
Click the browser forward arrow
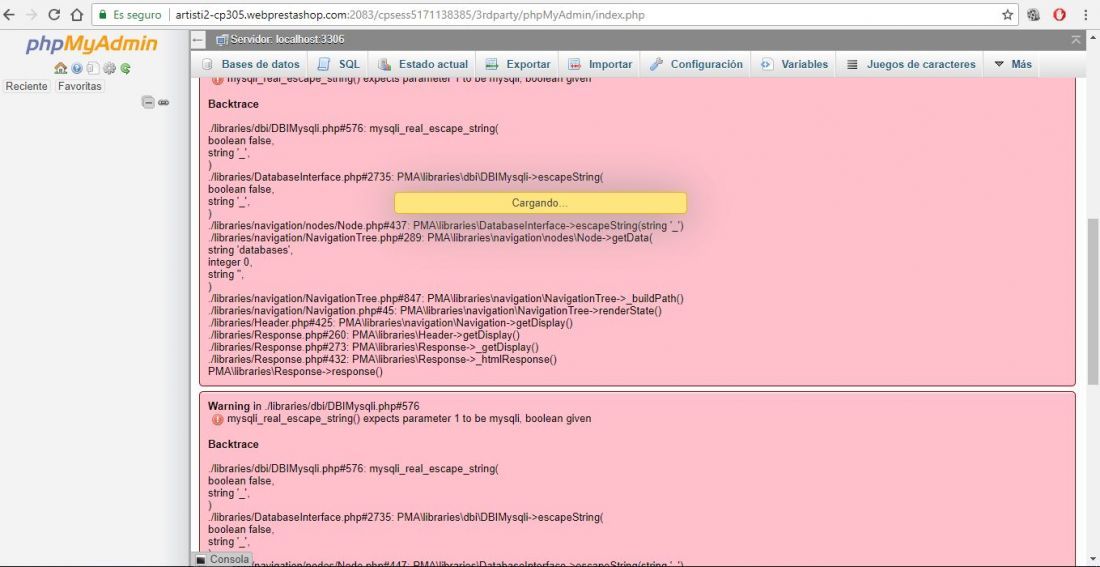(x=32, y=15)
